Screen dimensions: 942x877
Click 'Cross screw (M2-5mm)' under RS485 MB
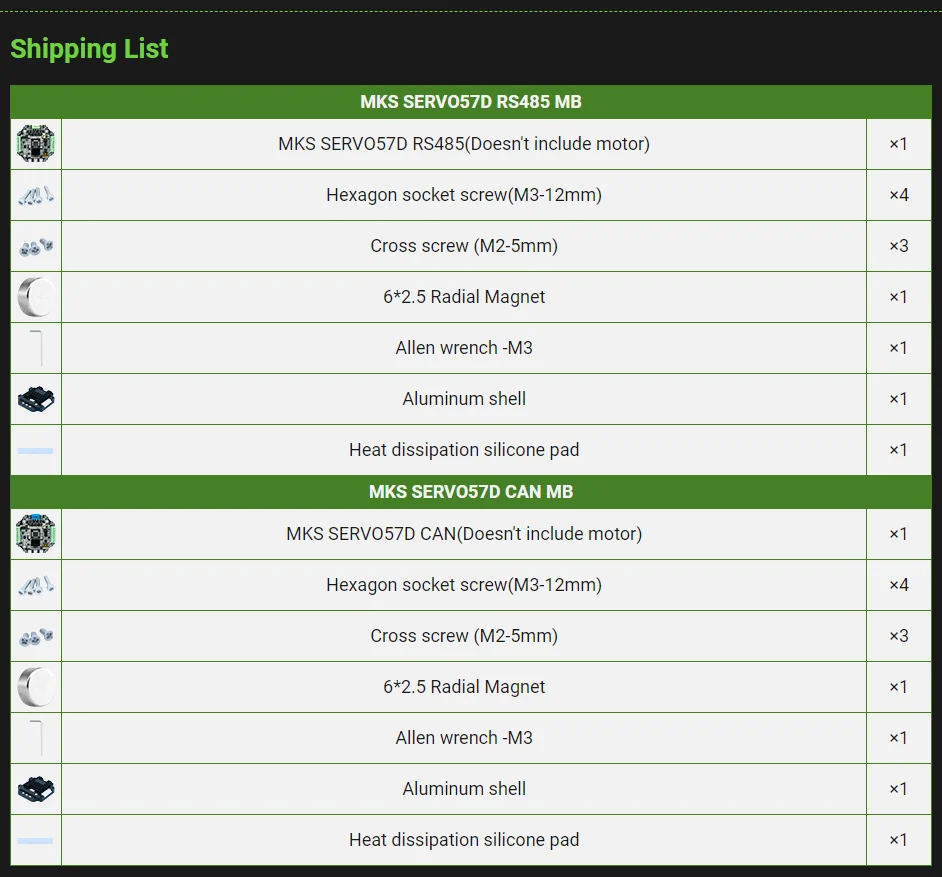click(x=464, y=246)
